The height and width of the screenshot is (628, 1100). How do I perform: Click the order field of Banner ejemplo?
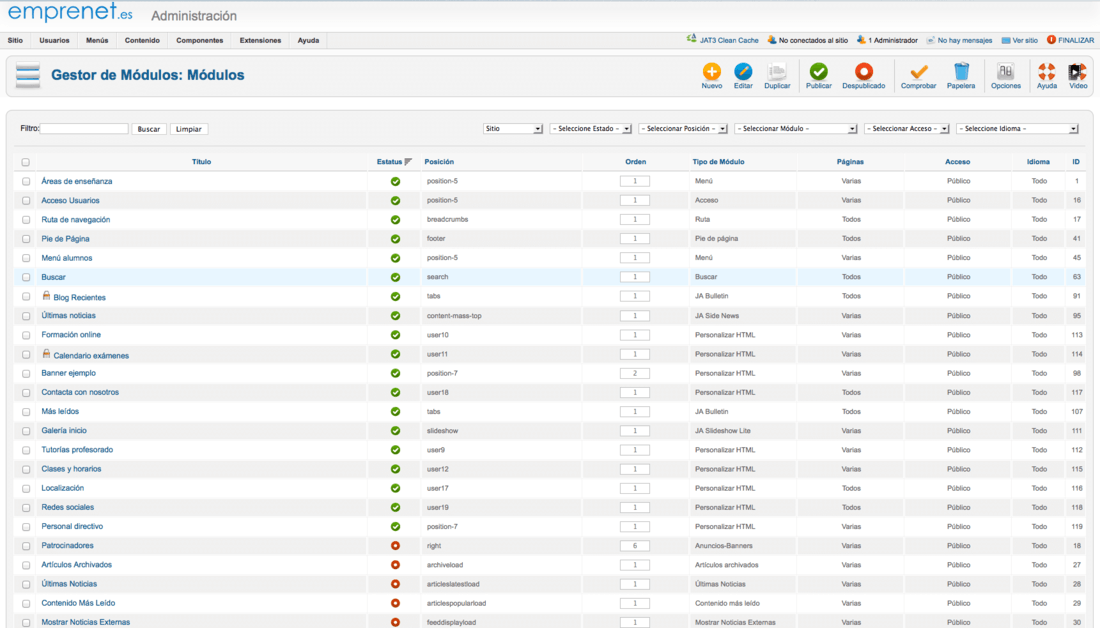(635, 373)
